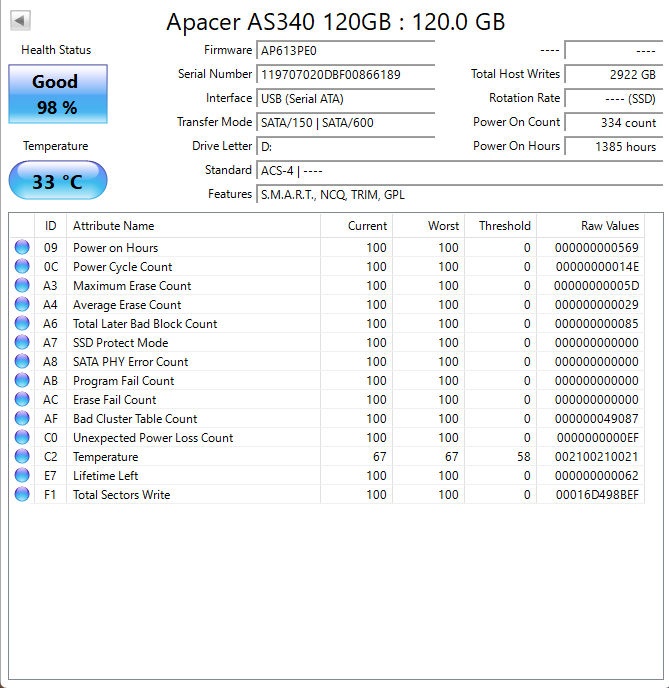Click the status orb for Lifetime Left
This screenshot has height=688, width=669.
tap(22, 475)
